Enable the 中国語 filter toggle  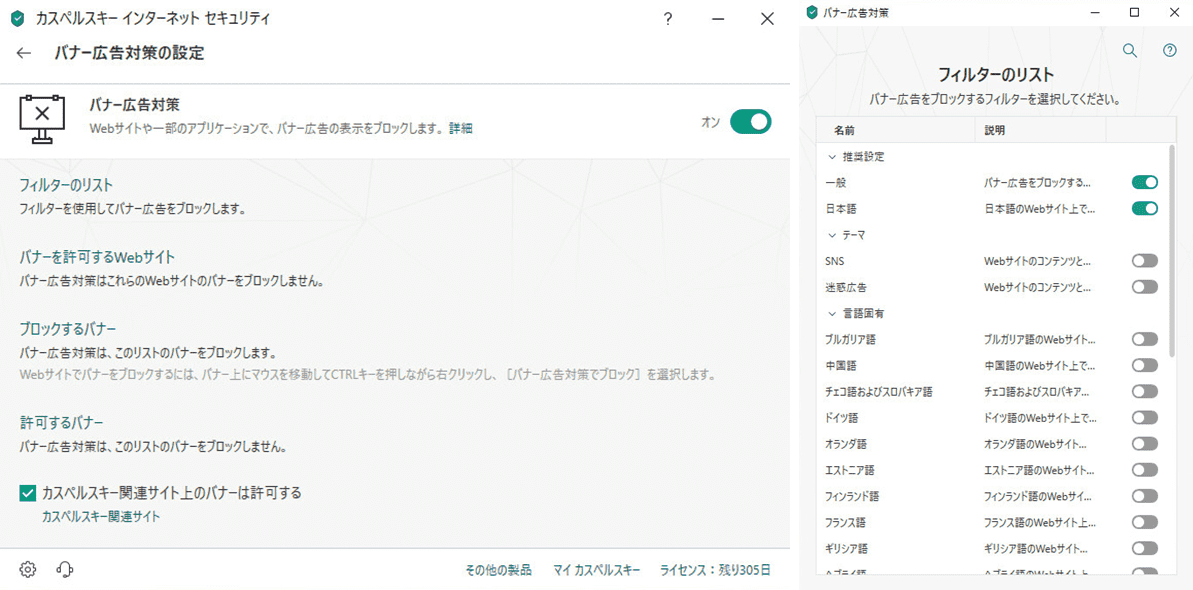coord(1145,365)
